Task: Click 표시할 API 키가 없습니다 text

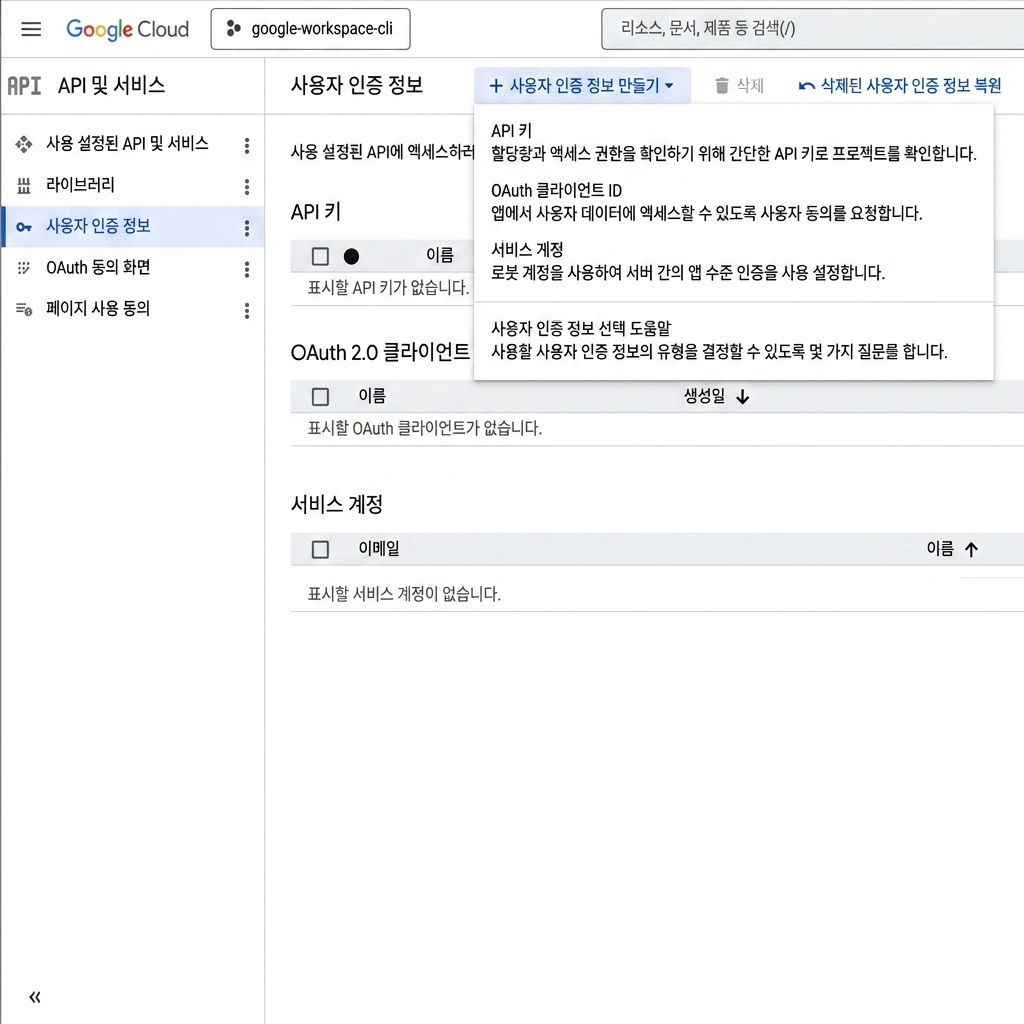Action: [x=389, y=288]
